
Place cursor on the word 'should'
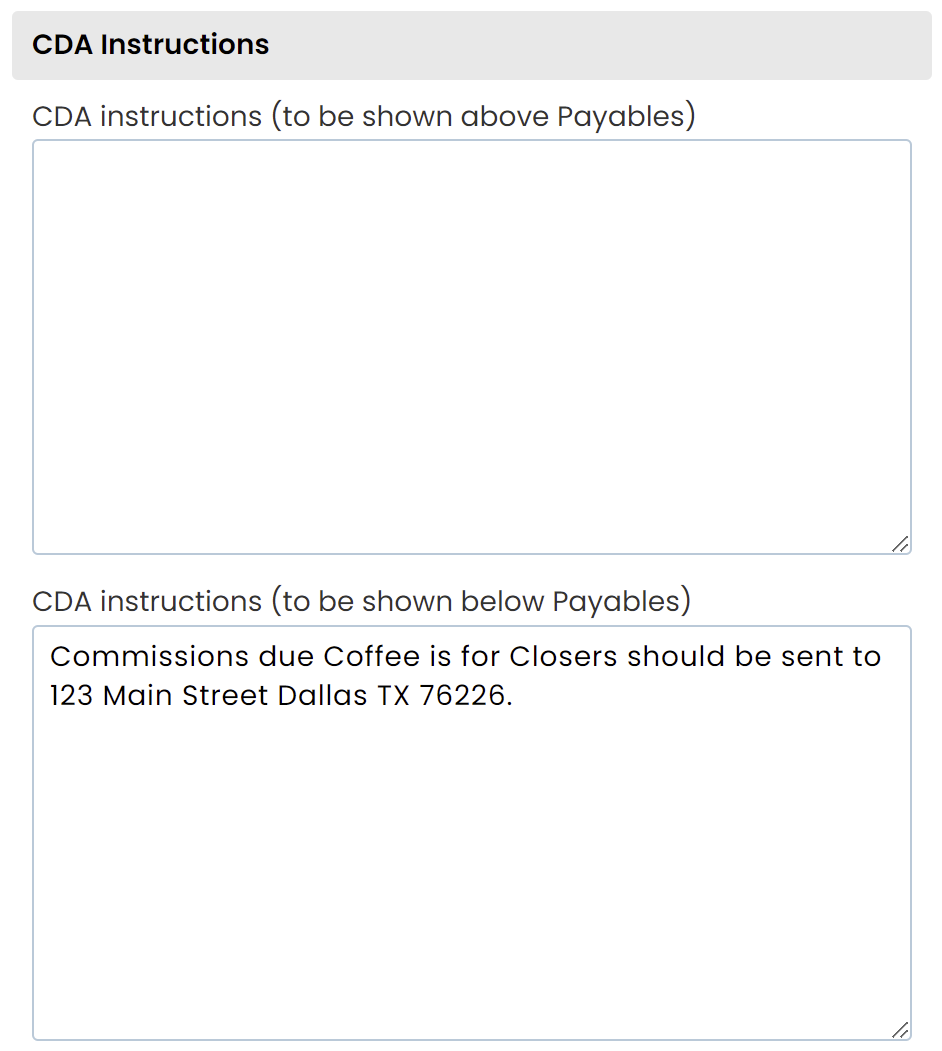coord(673,657)
